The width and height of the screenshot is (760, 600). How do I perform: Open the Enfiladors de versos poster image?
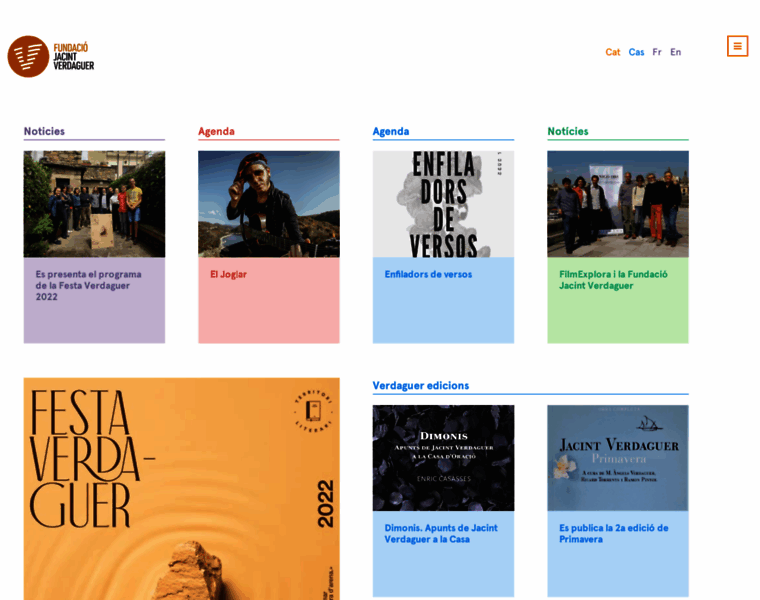coord(443,204)
